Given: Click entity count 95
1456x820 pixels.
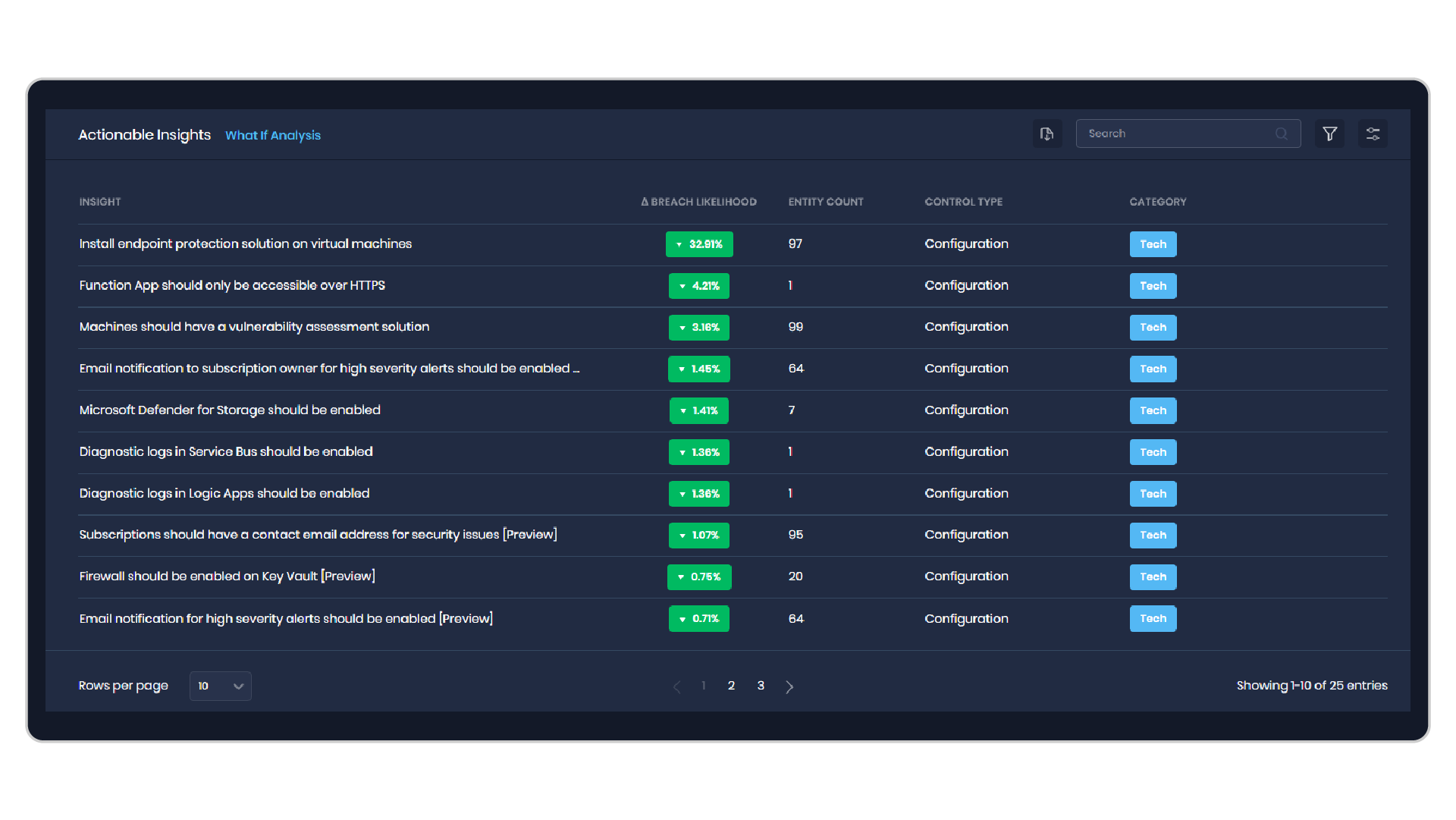Looking at the screenshot, I should [795, 535].
